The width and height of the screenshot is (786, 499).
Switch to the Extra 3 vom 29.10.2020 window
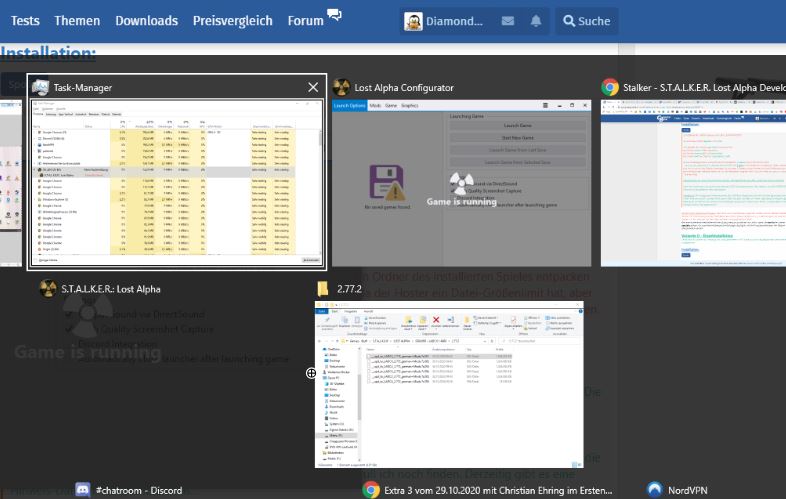[x=498, y=490]
